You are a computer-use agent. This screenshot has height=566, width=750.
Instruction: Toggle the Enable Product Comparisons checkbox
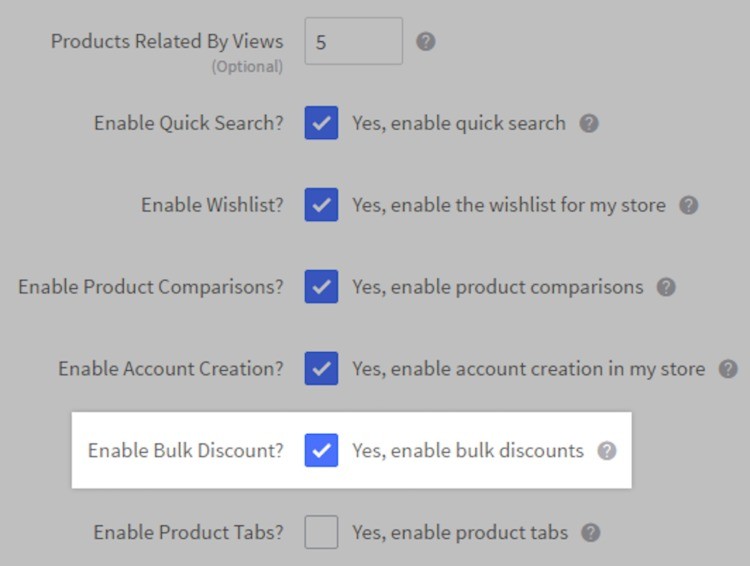321,287
